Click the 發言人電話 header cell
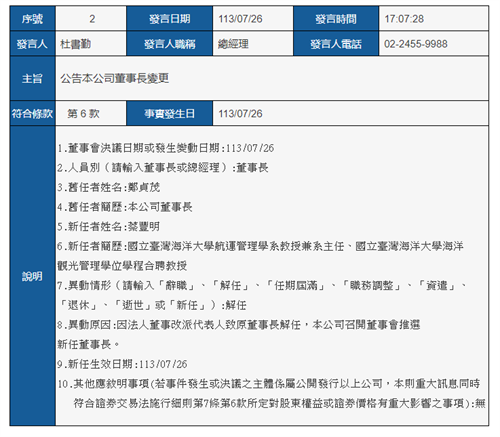The image size is (500, 437). [x=336, y=44]
